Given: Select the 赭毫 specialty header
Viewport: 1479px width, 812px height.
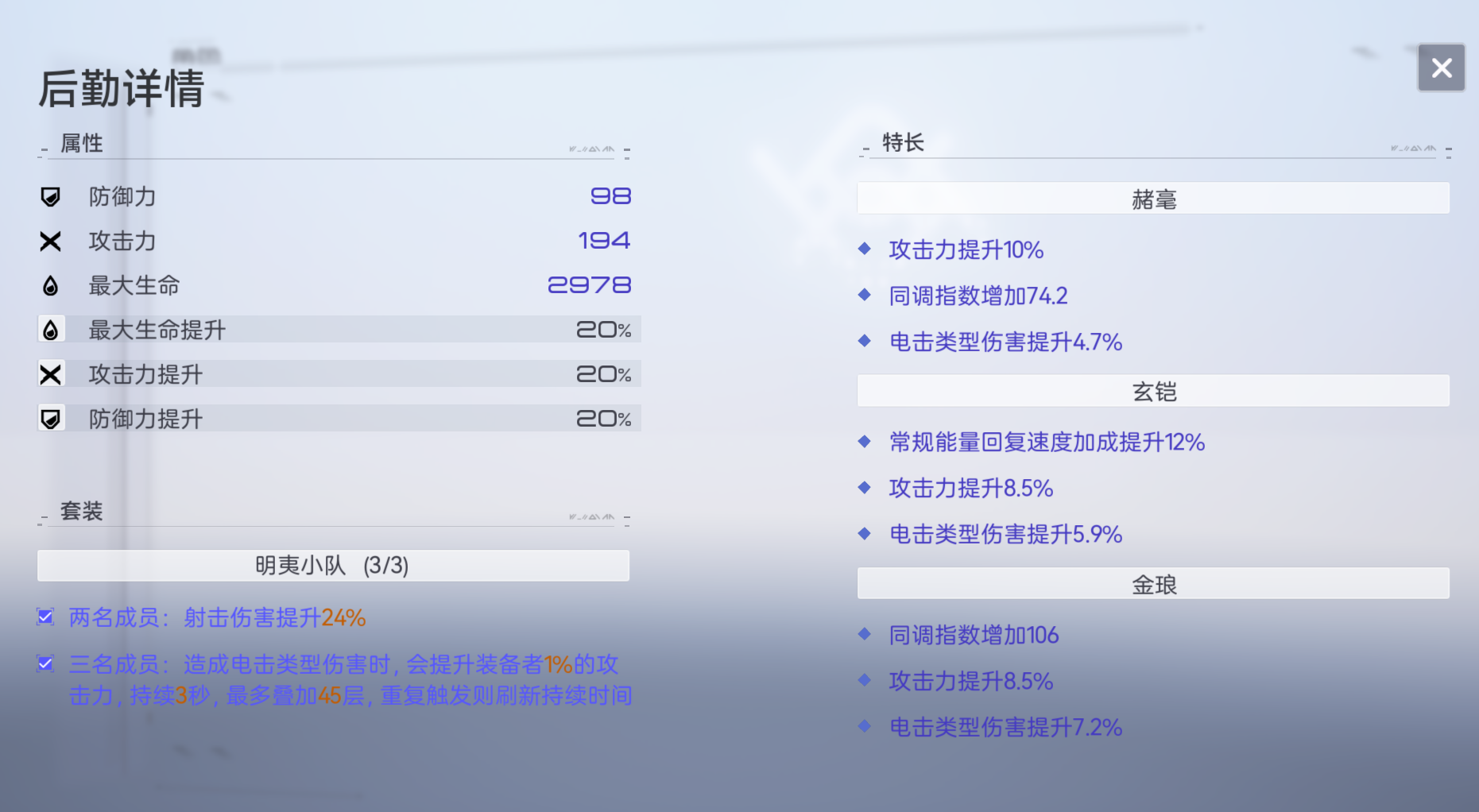Looking at the screenshot, I should click(x=1153, y=199).
